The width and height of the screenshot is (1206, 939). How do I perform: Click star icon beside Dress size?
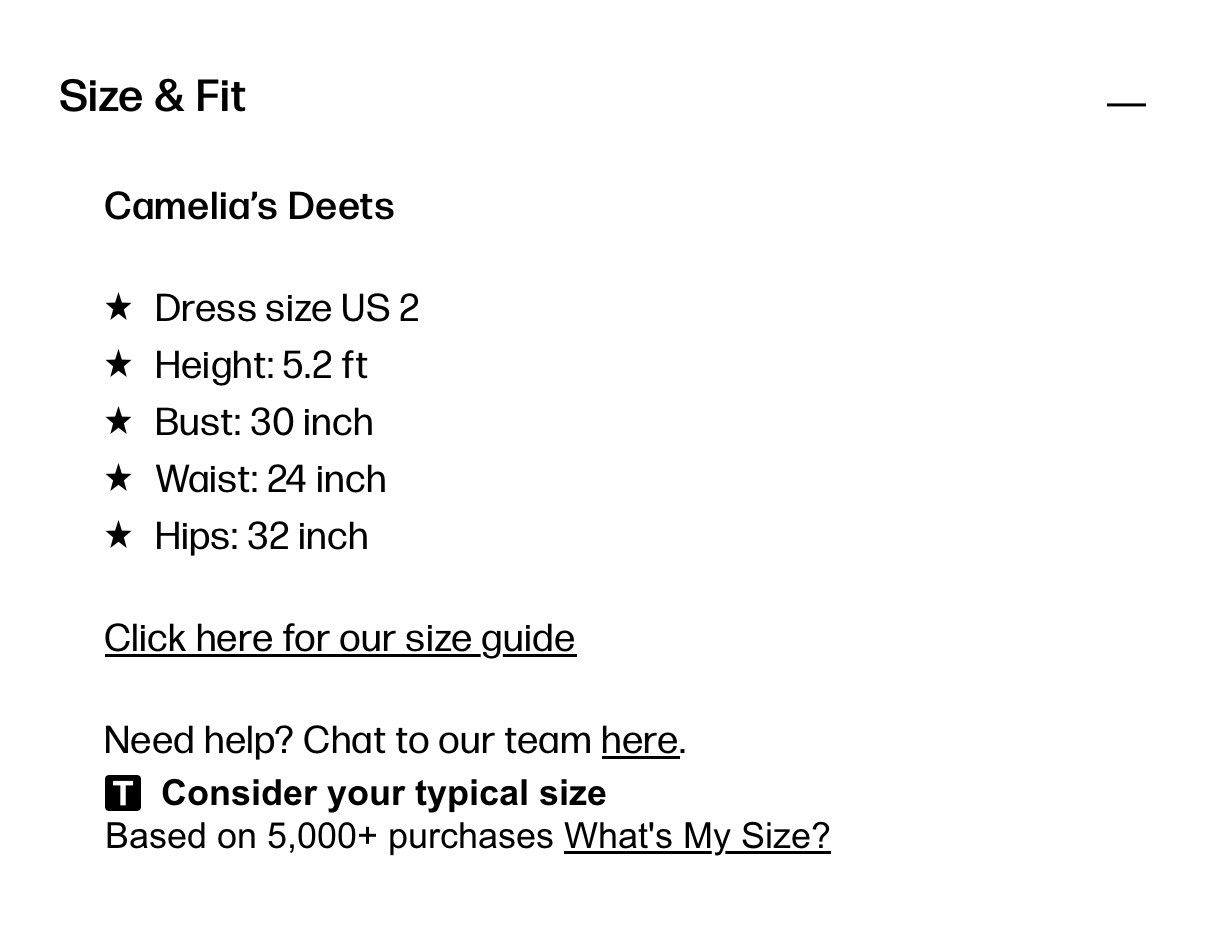(118, 307)
